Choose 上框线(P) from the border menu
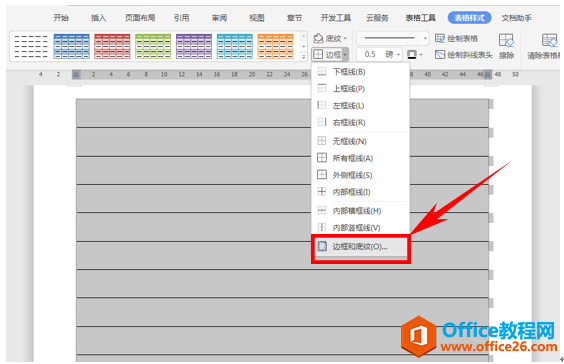Screen dimensions: 564x364 point(360,88)
